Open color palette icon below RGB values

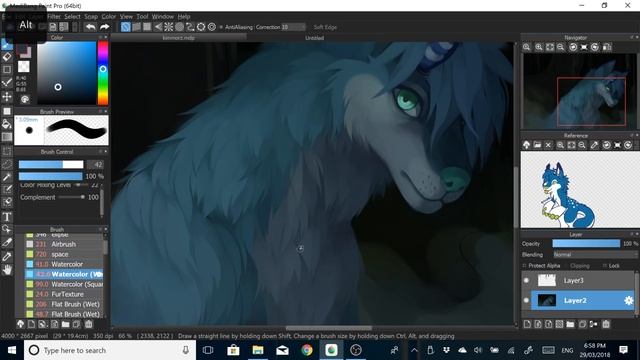[25, 99]
